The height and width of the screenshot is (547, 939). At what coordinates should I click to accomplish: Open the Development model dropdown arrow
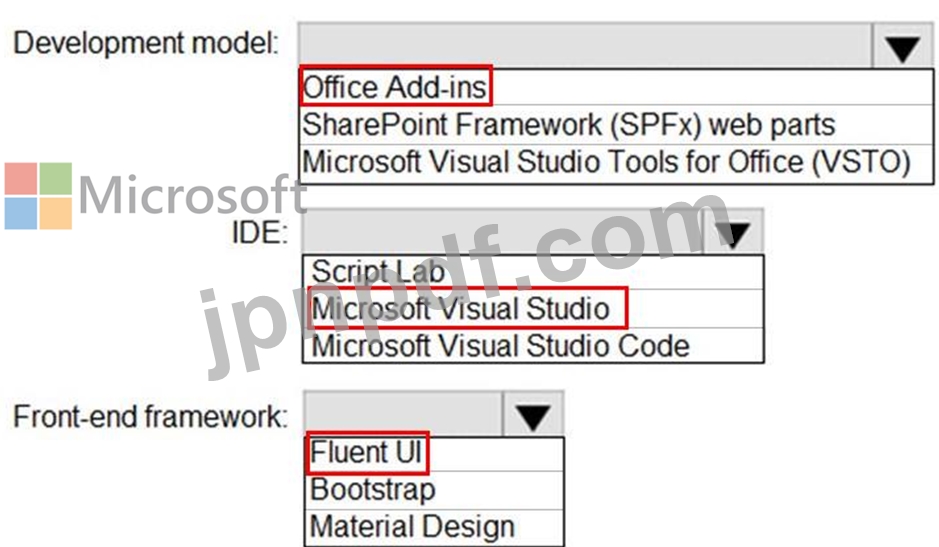pyautogui.click(x=902, y=46)
